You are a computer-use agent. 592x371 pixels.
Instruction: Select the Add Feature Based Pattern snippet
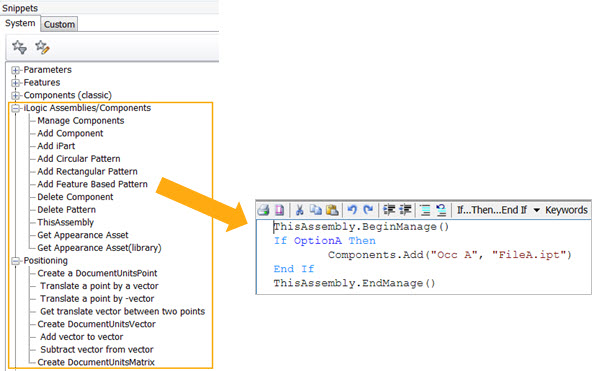(x=92, y=184)
